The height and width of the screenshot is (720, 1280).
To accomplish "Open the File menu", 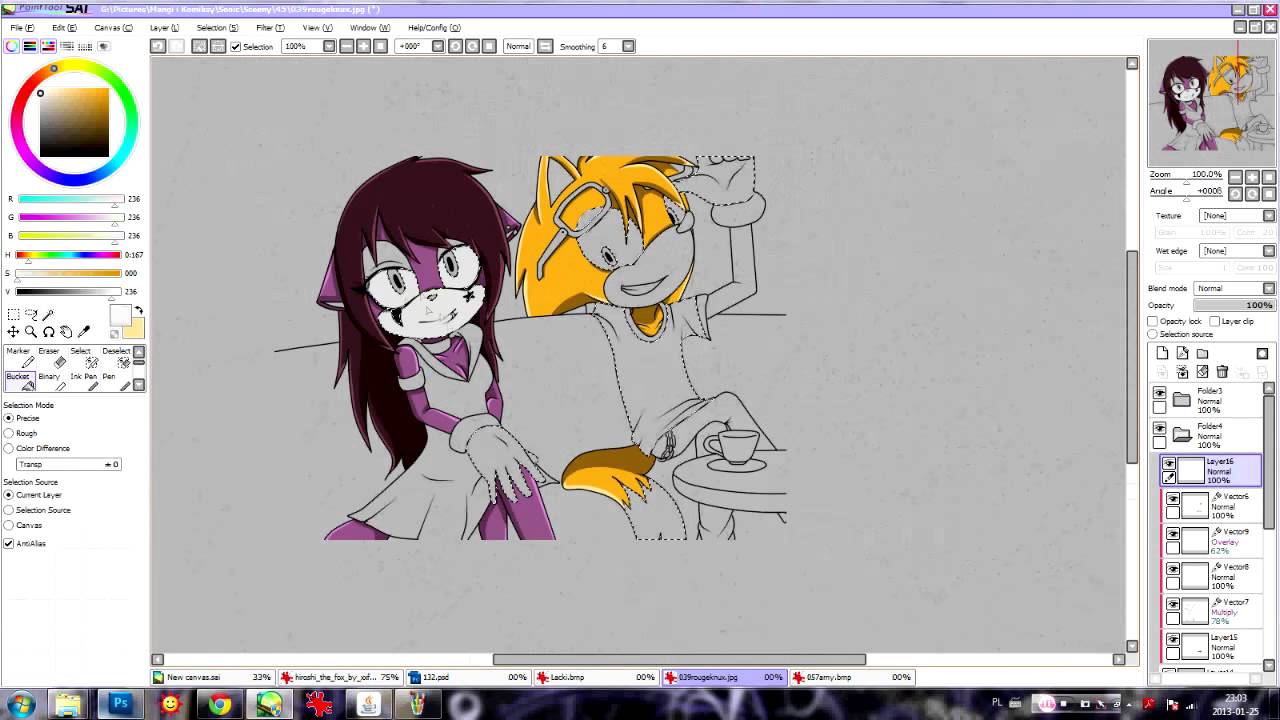I will click(22, 28).
